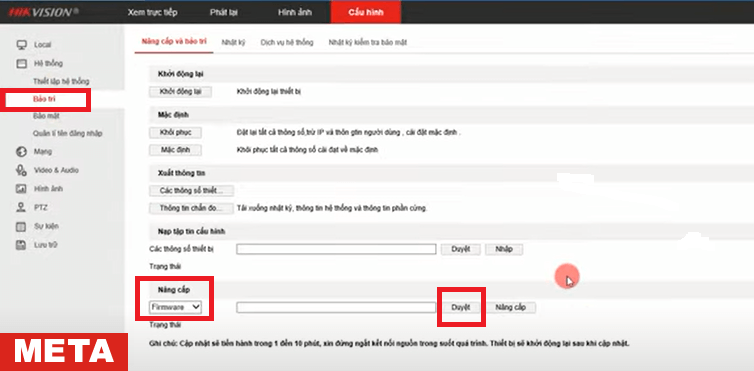754x371 pixels.
Task: Click the firmware file path field
Action: (336, 308)
